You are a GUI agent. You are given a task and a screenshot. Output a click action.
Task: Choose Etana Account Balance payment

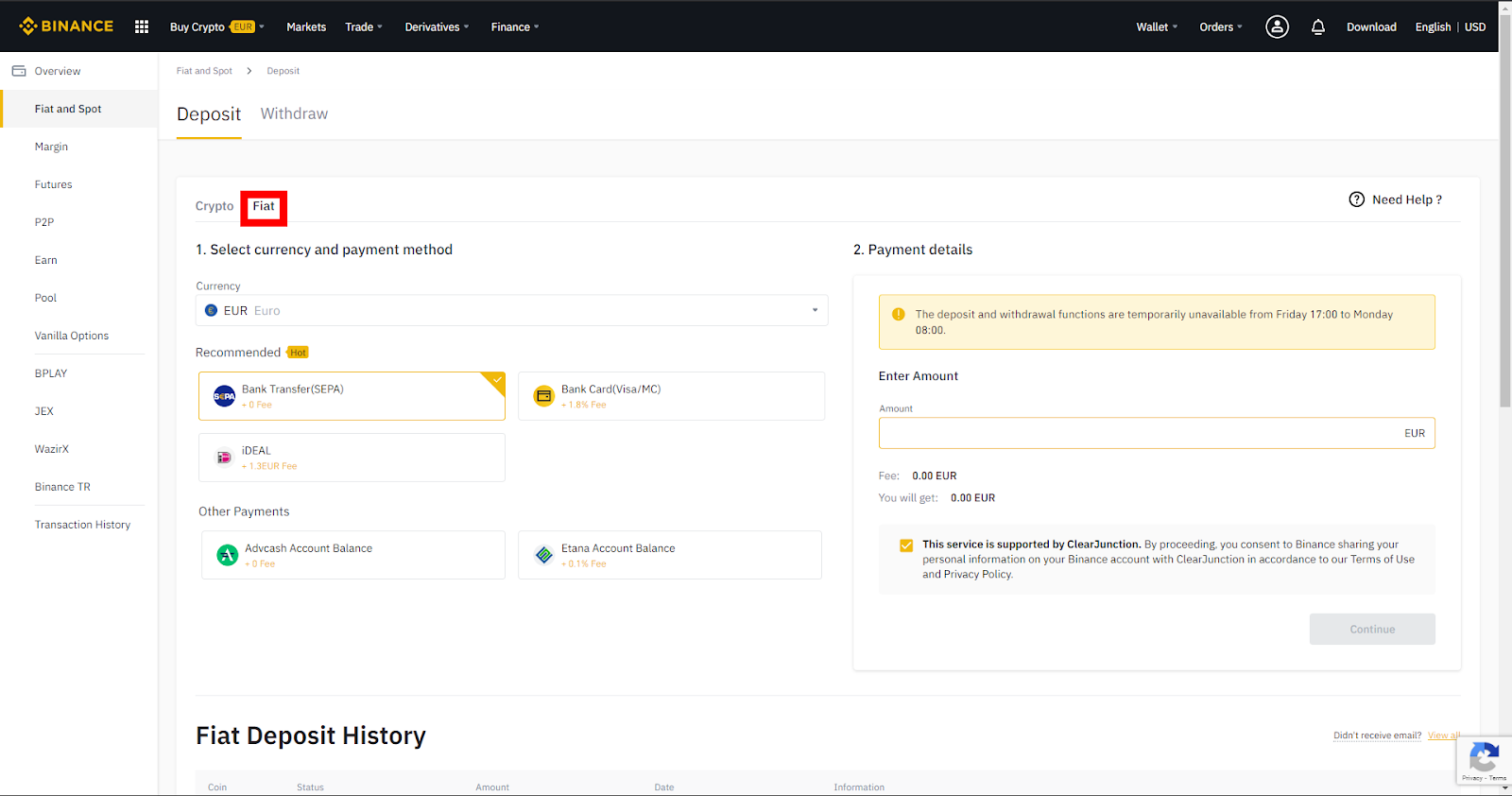[670, 555]
